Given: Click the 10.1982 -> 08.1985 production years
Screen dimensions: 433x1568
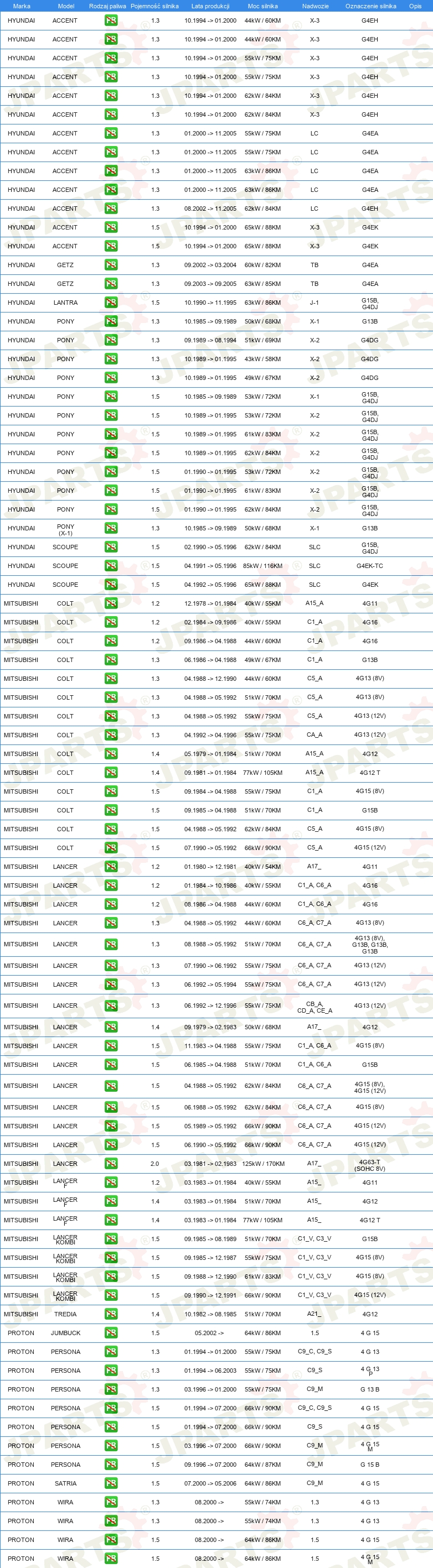Looking at the screenshot, I should pos(210,1314).
